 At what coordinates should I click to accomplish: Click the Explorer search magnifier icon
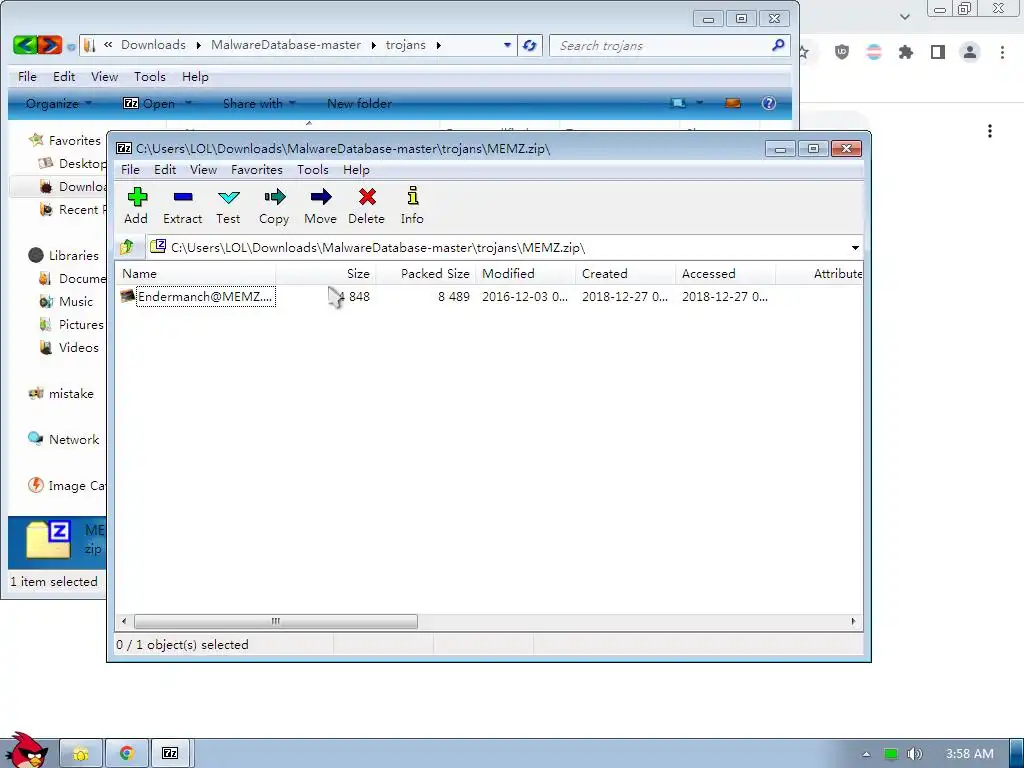(x=778, y=45)
